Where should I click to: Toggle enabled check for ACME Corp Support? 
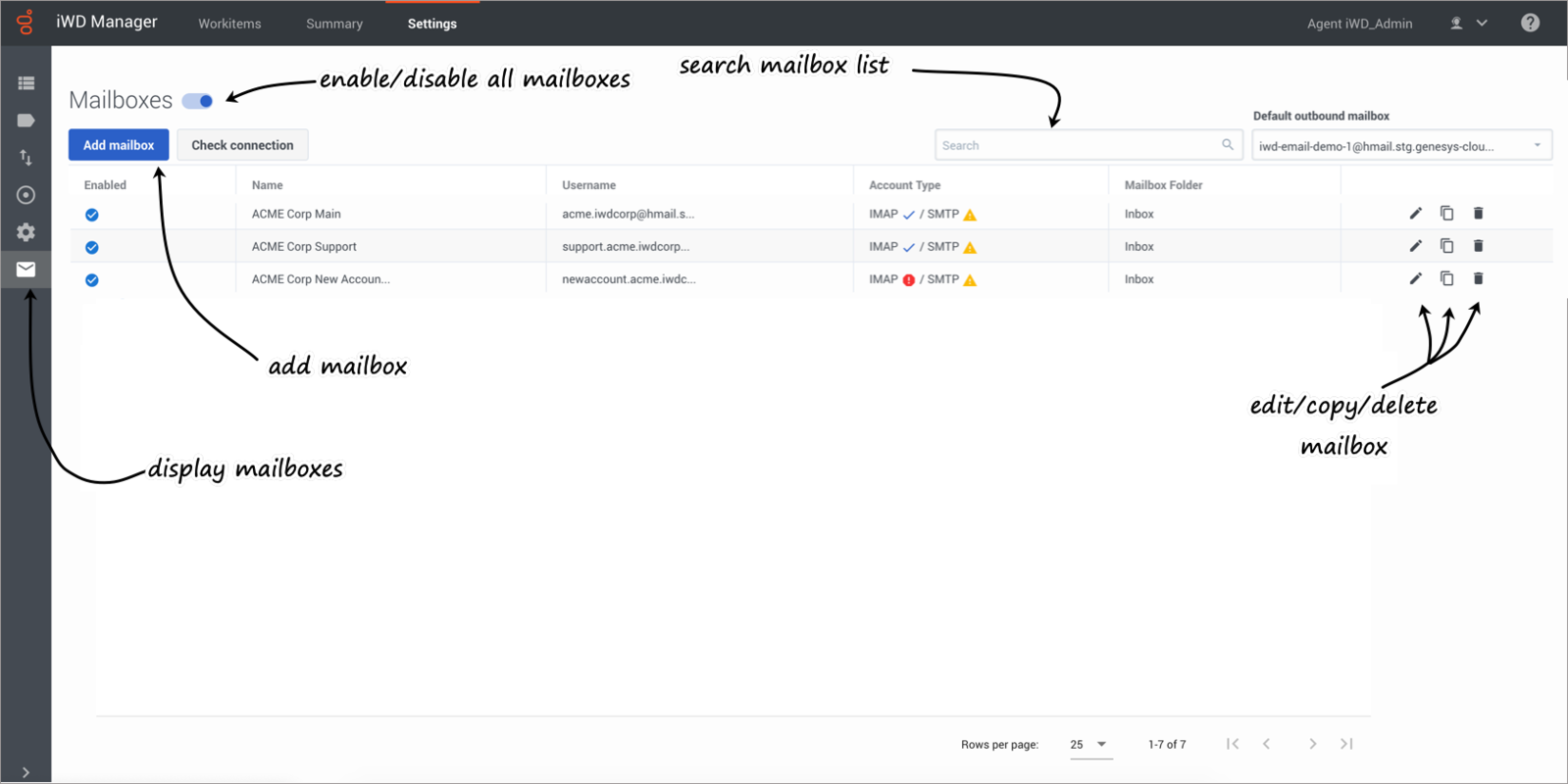tap(92, 247)
